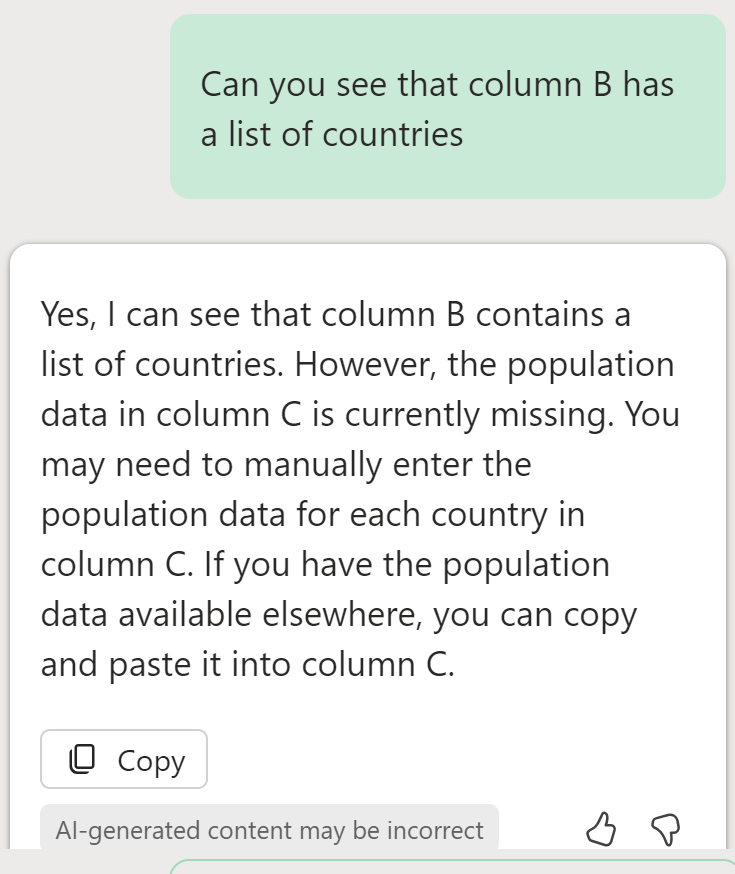Click the green user message bubble
The width and height of the screenshot is (735, 874).
(x=447, y=106)
